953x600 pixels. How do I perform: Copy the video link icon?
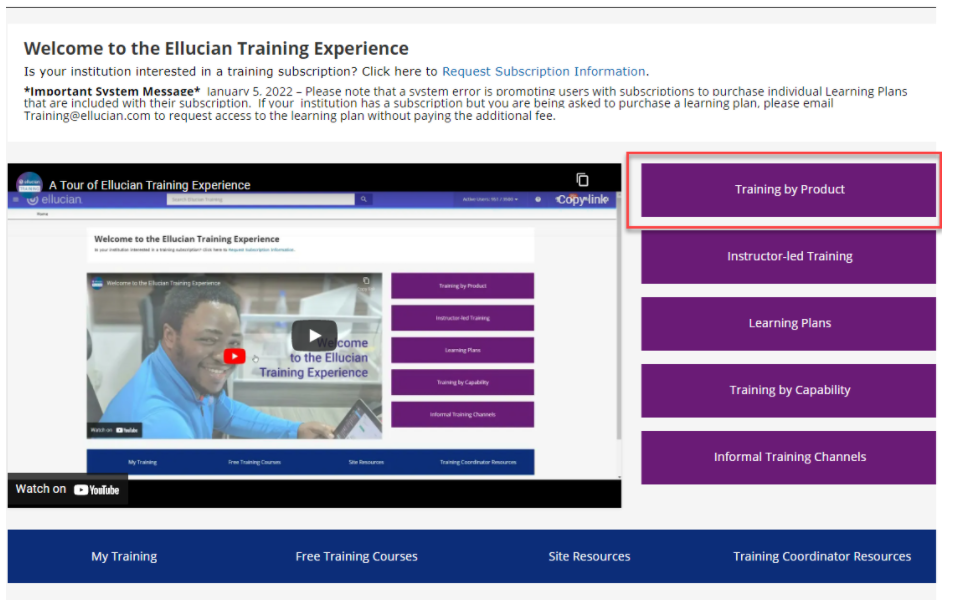click(582, 180)
